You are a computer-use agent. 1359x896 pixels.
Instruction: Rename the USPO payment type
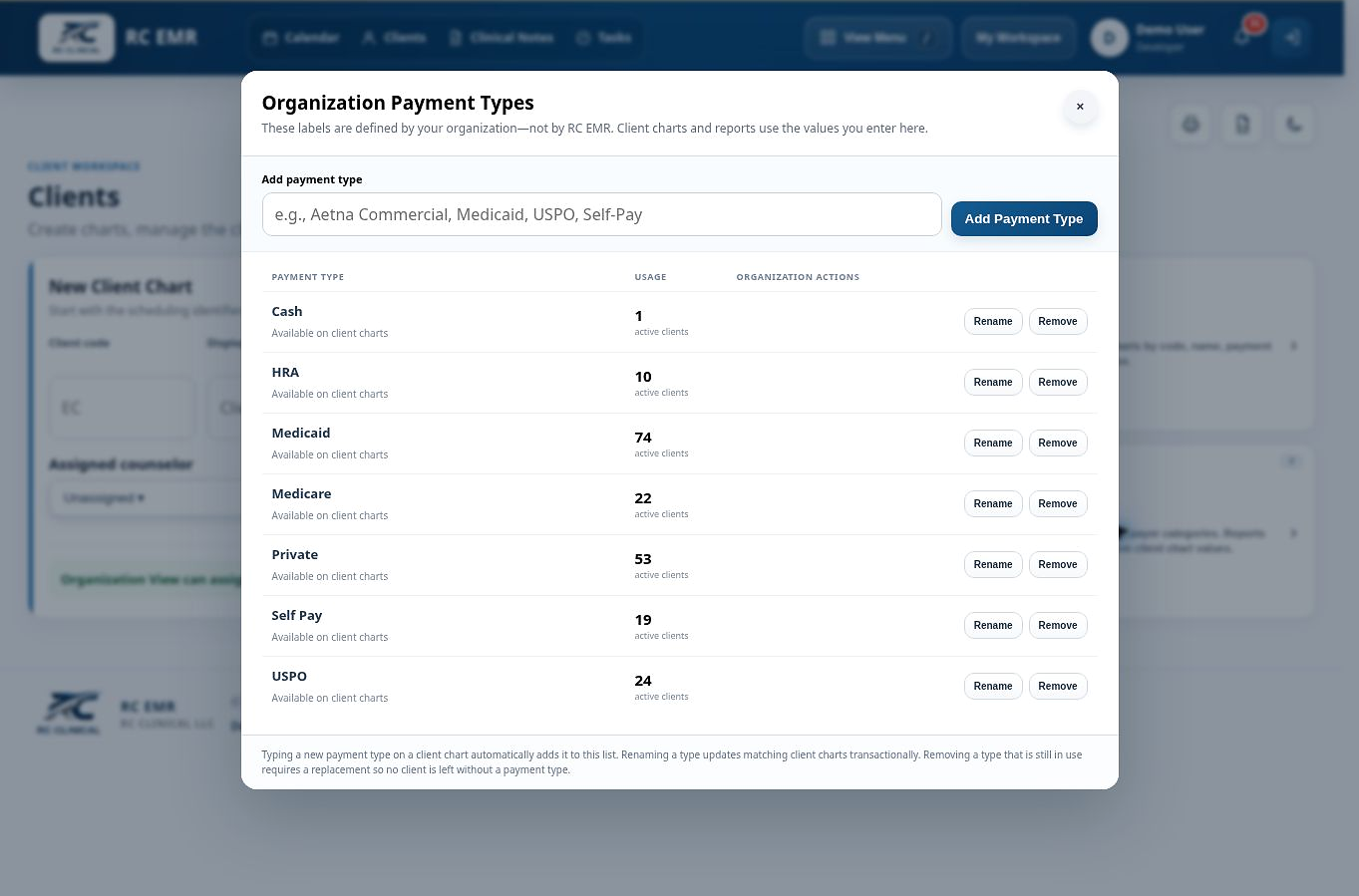[993, 687]
